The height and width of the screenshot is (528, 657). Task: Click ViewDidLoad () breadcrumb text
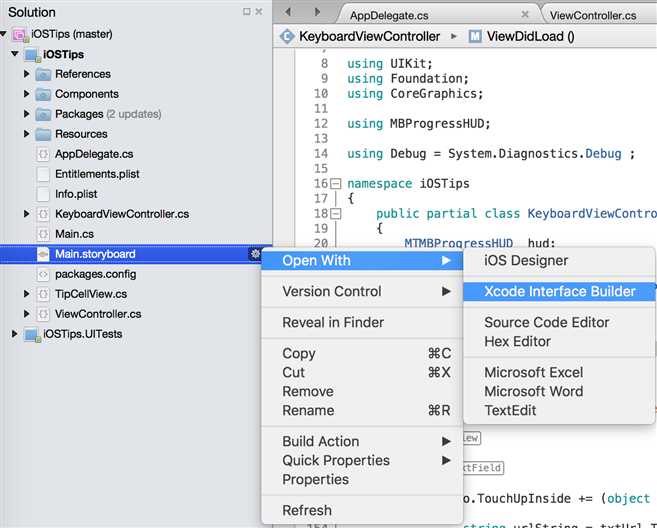pyautogui.click(x=530, y=36)
